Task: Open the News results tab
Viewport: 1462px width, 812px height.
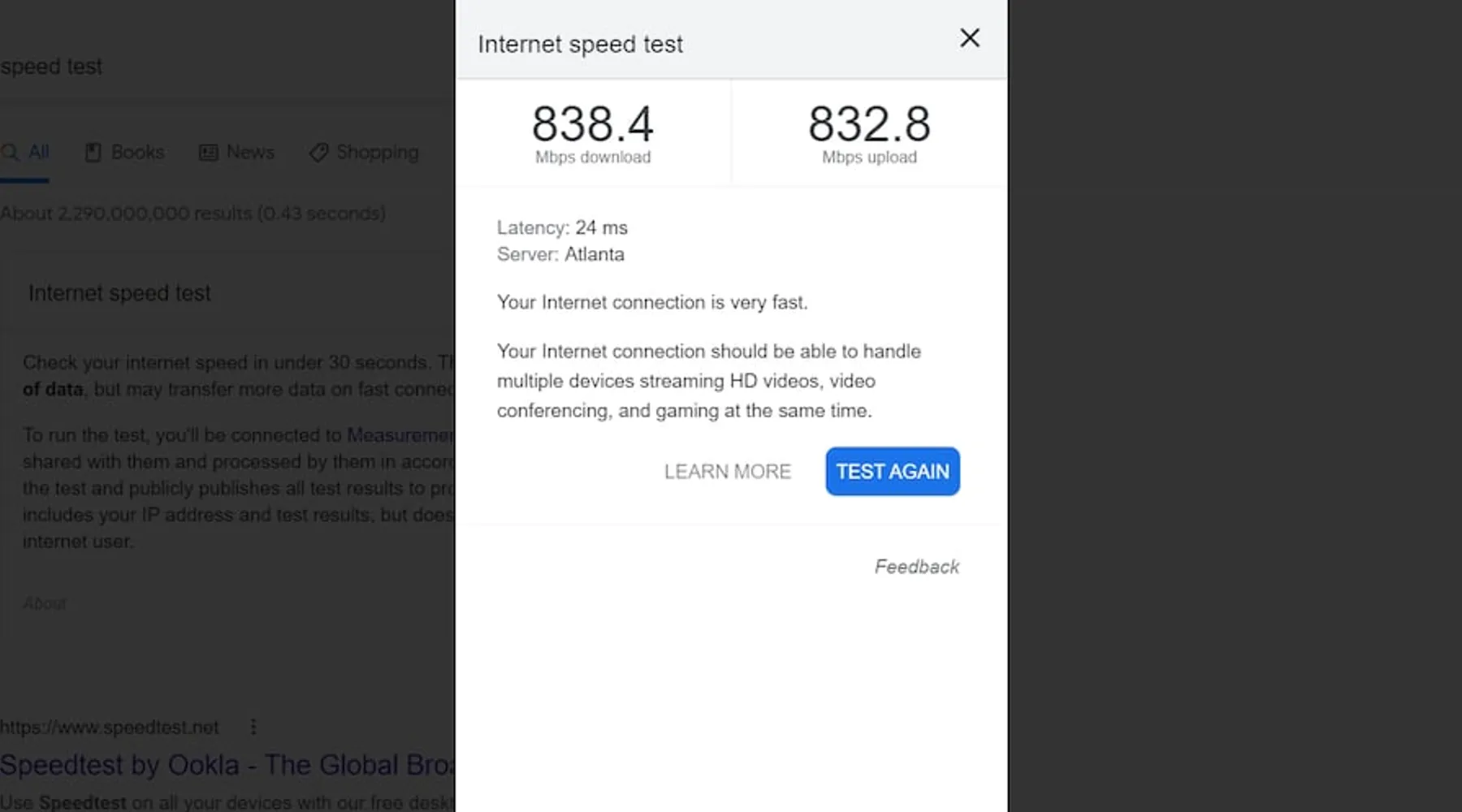Action: pos(237,152)
